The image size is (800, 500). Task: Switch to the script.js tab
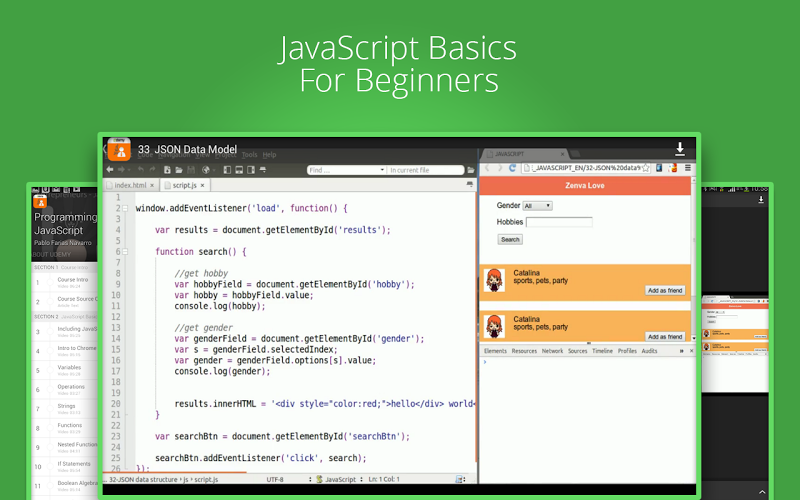(184, 185)
